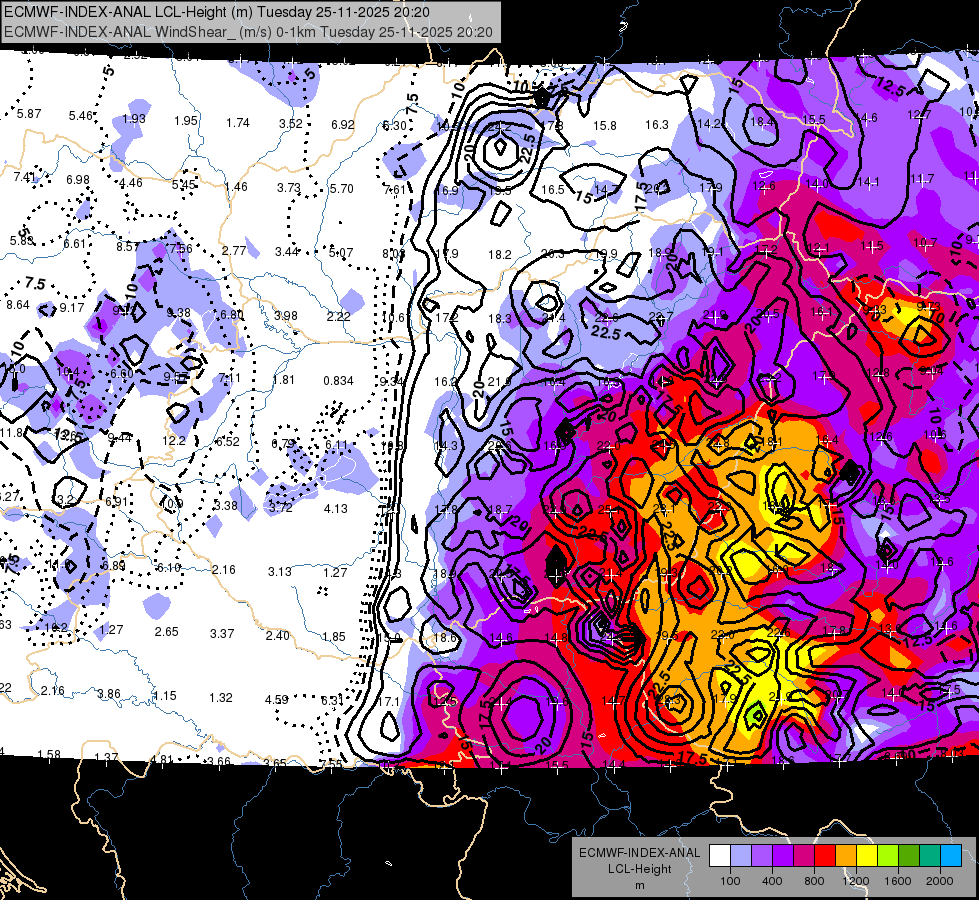Click the grid value '3.37'
The image size is (979, 900).
tap(222, 633)
